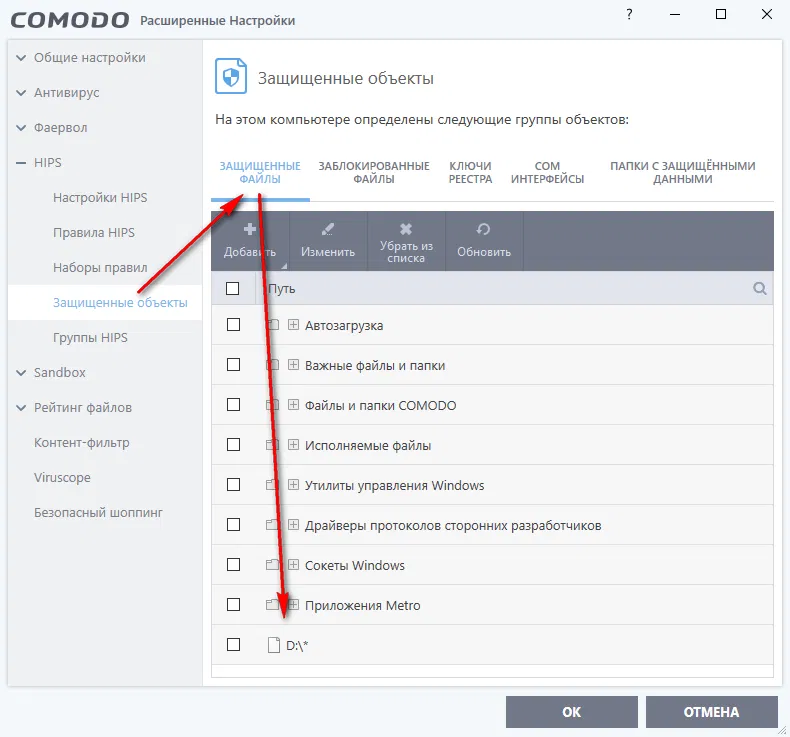Toggle the select-all checkbox in Путь header

[x=232, y=288]
